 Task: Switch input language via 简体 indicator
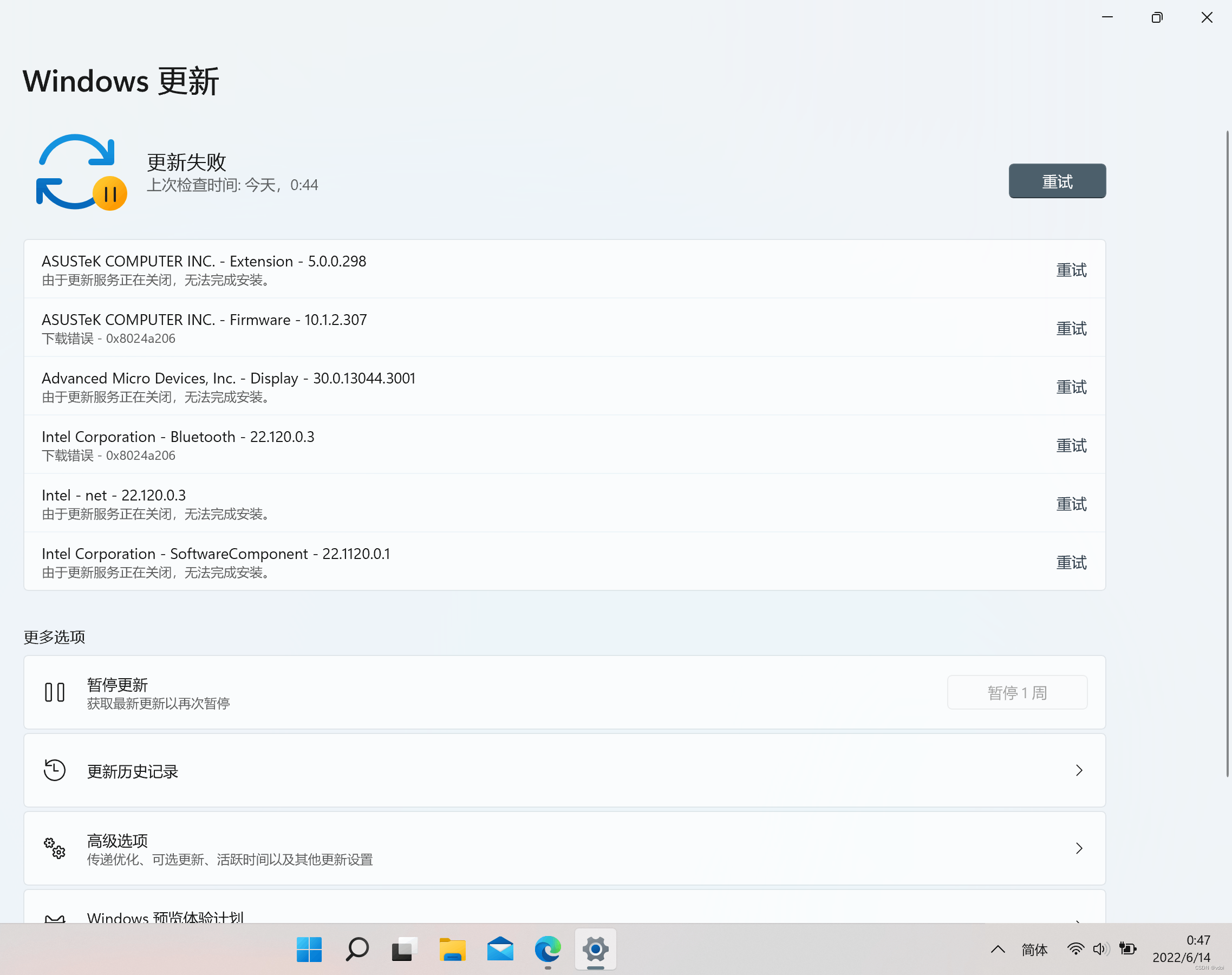click(1034, 950)
